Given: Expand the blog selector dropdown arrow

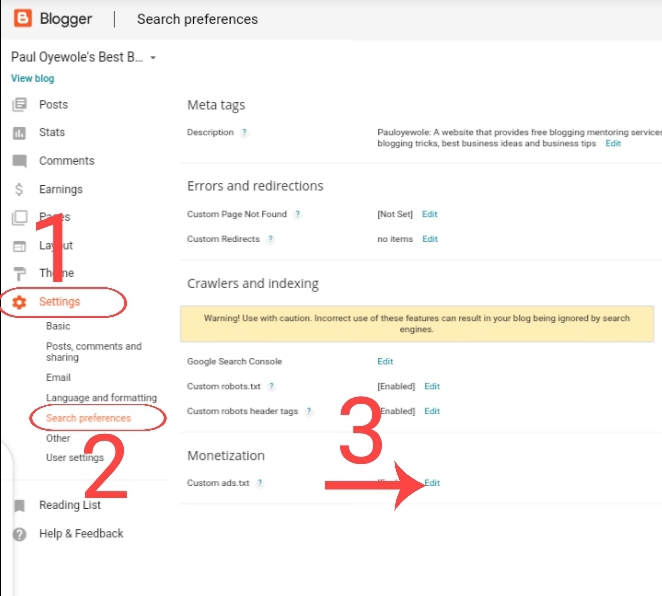Looking at the screenshot, I should (x=153, y=57).
